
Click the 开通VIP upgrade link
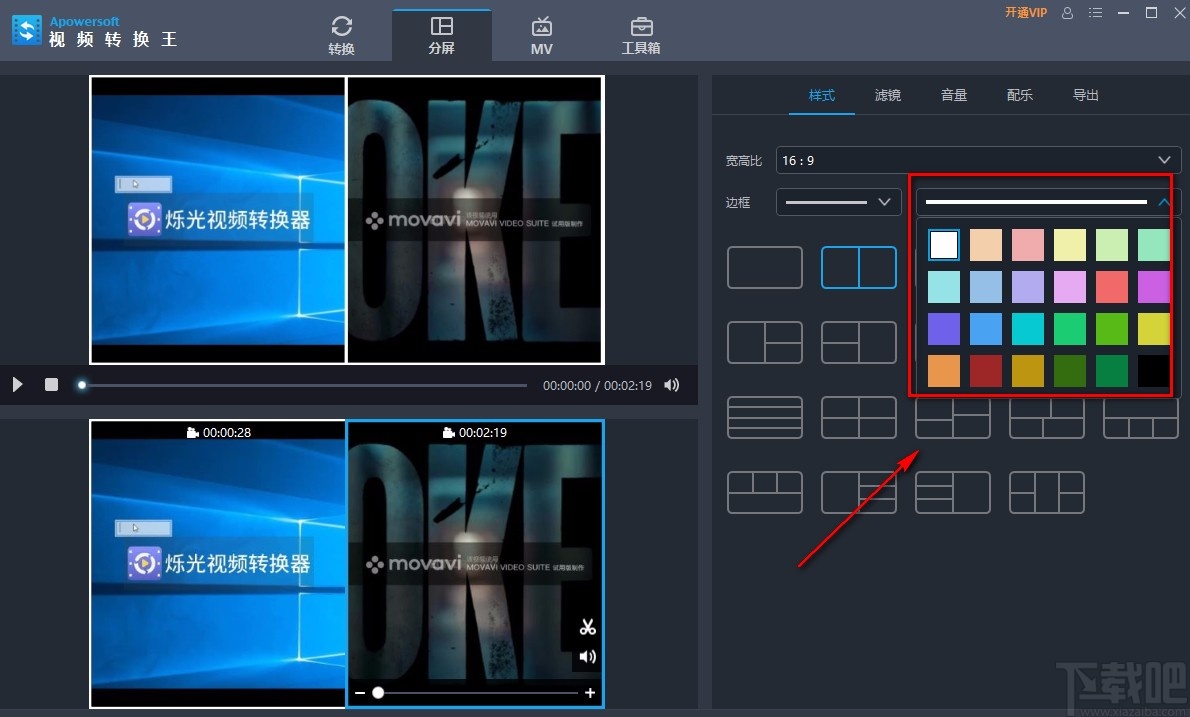(x=1026, y=12)
